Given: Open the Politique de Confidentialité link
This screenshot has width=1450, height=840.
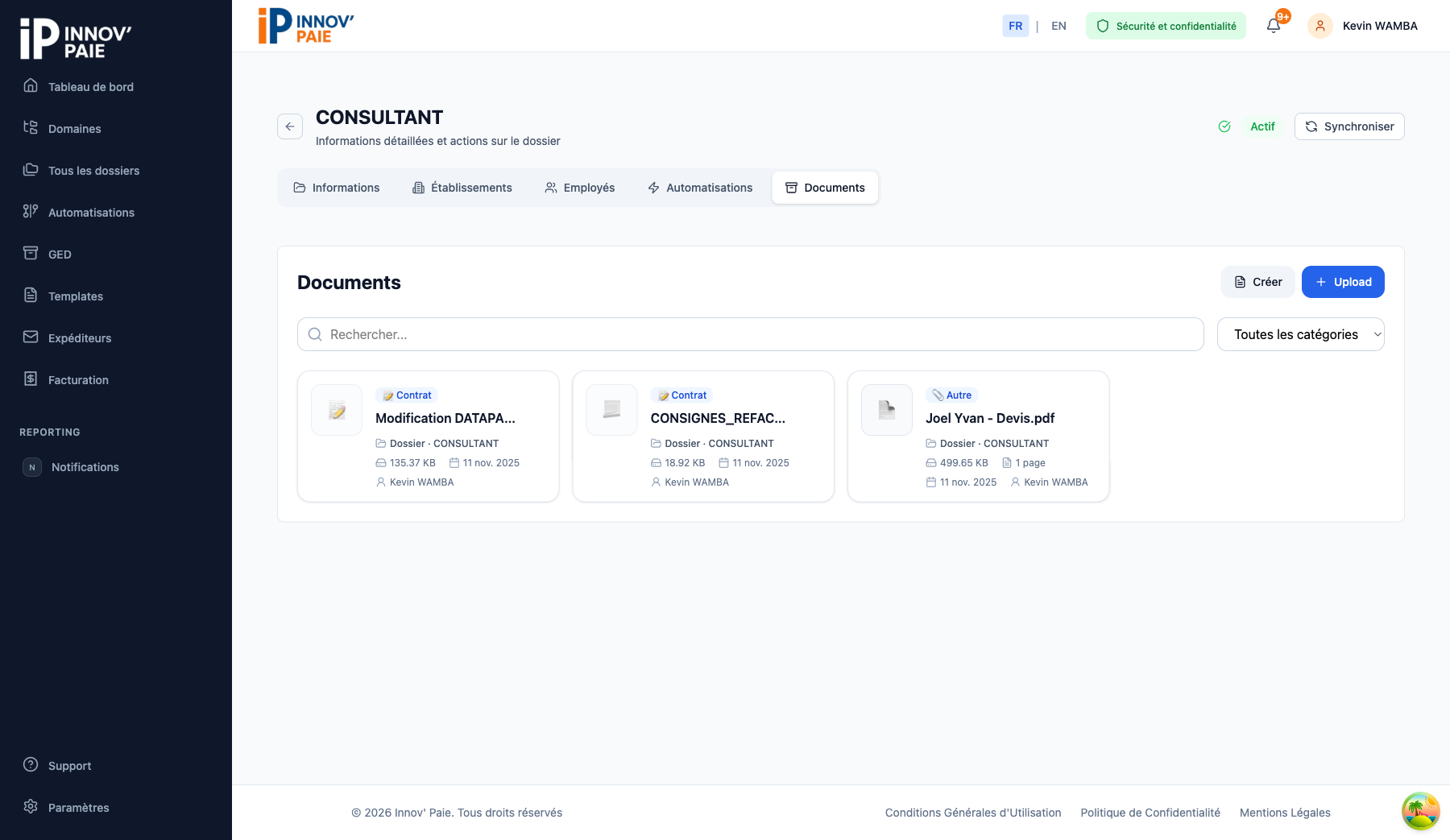Looking at the screenshot, I should [1150, 813].
